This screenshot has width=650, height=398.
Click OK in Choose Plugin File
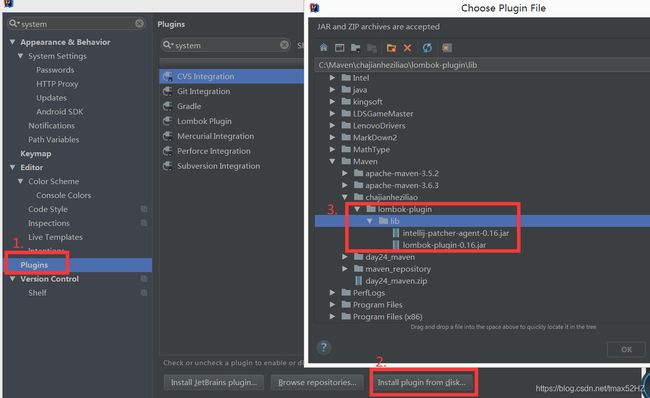(x=626, y=349)
